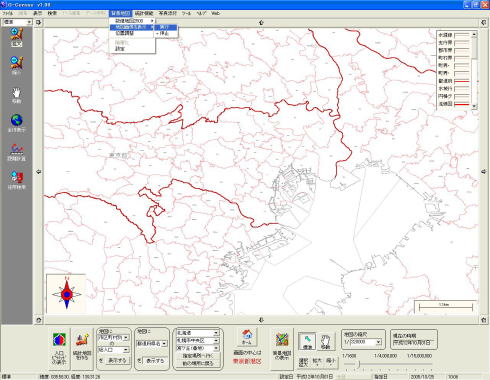The width and height of the screenshot is (490, 380).
Task: Click the population pyramid icon at bottom
Action: pos(59,348)
